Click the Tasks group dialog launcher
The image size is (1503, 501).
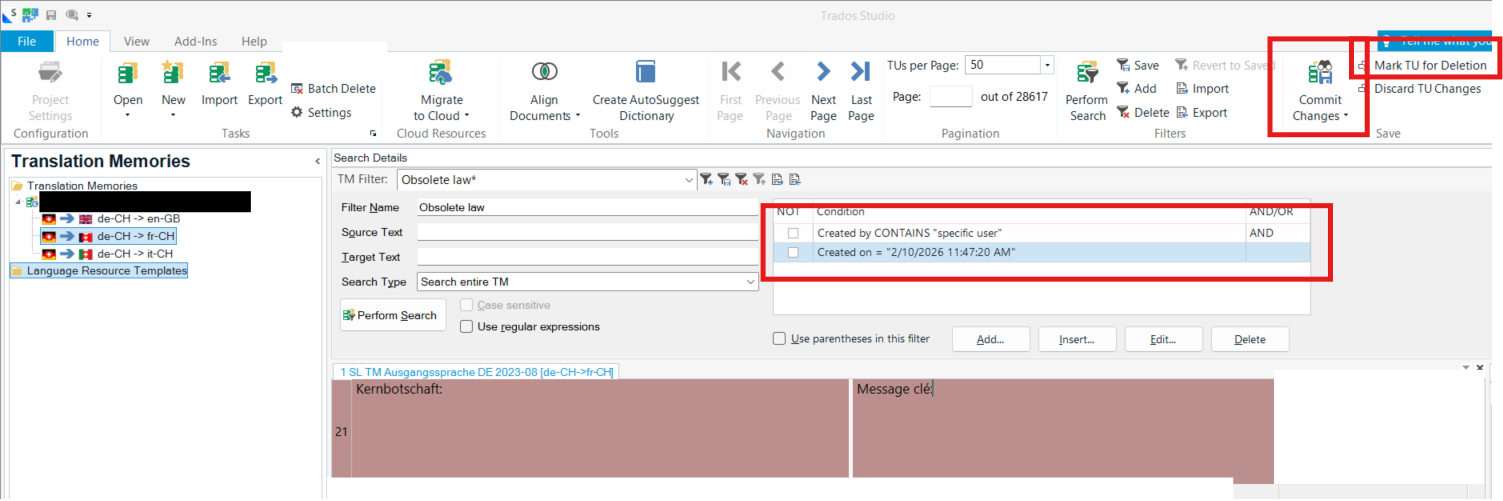(x=373, y=133)
